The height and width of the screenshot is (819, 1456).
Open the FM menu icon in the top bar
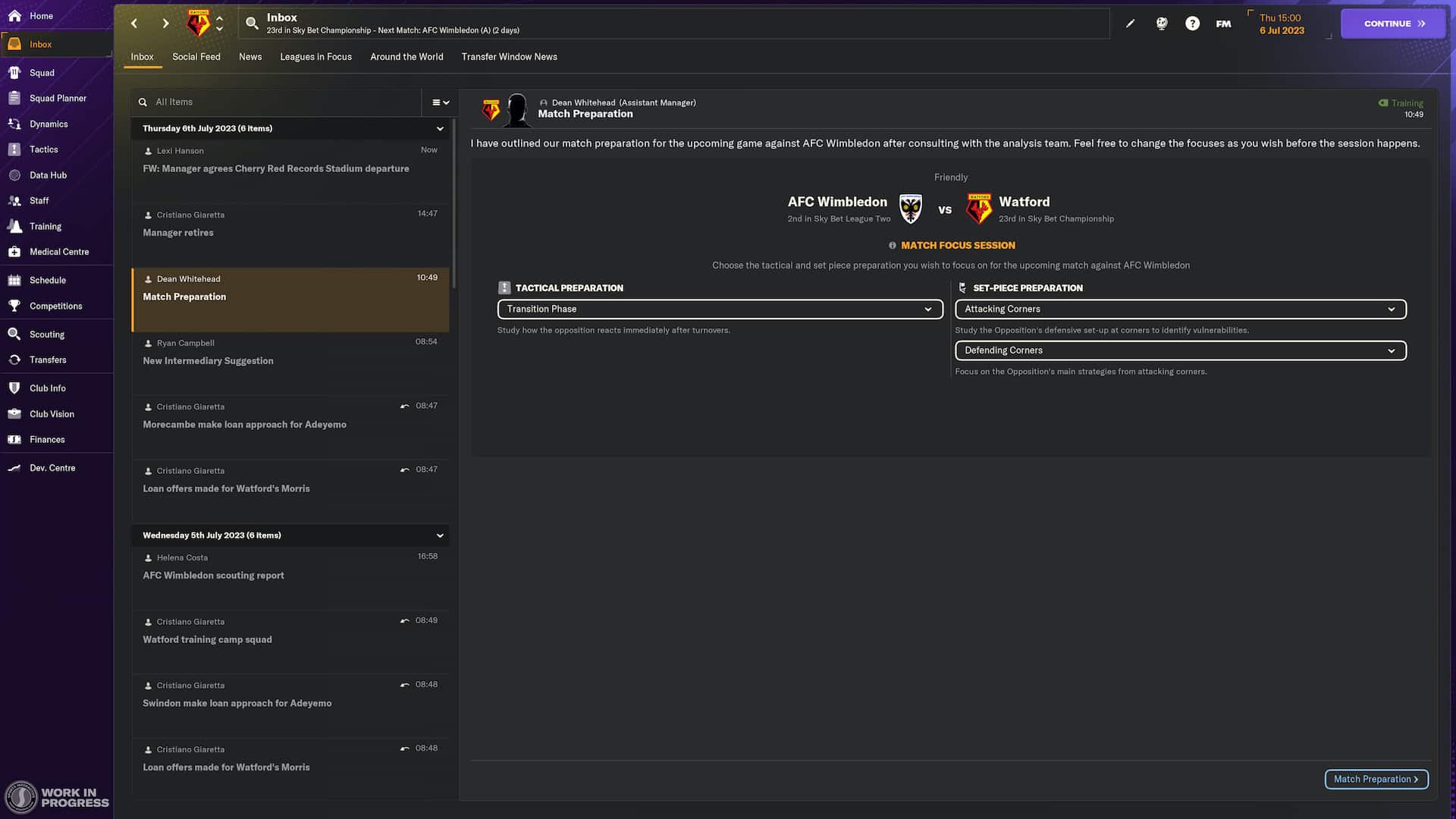[1222, 23]
